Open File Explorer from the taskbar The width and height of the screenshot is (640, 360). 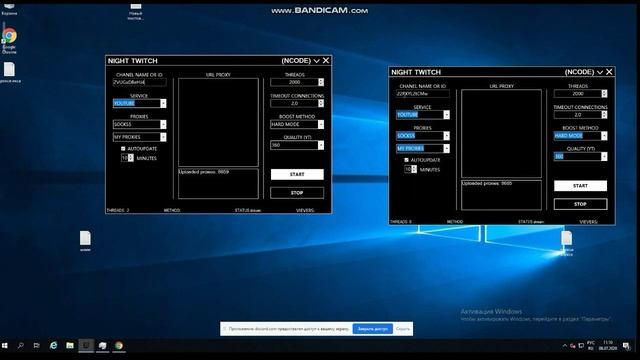[70, 346]
